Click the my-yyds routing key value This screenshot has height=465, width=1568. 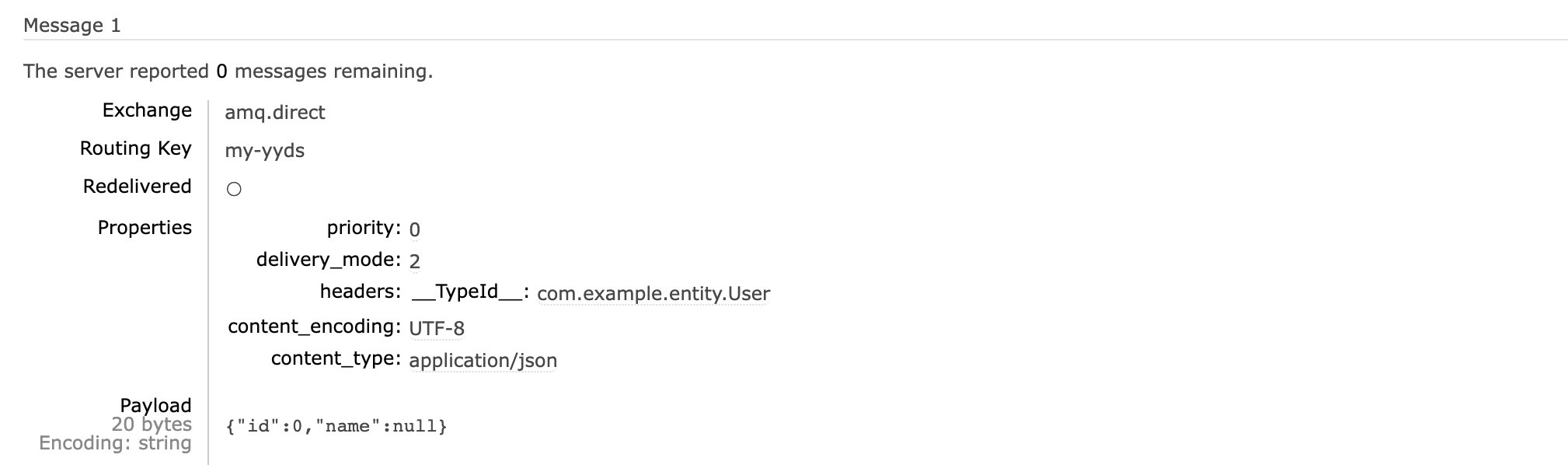point(265,150)
